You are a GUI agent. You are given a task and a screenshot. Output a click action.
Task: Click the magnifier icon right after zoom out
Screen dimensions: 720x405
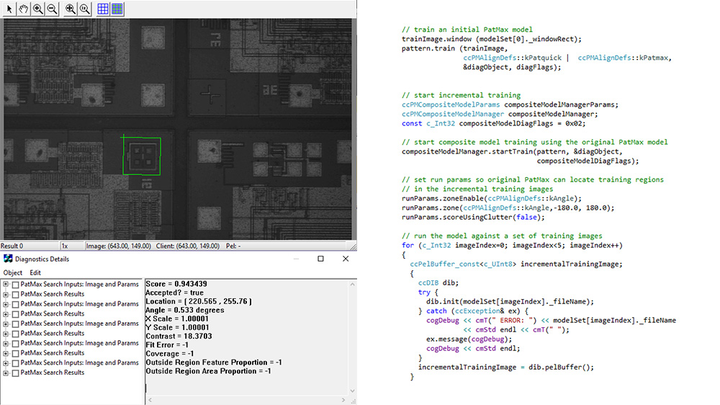[70, 8]
